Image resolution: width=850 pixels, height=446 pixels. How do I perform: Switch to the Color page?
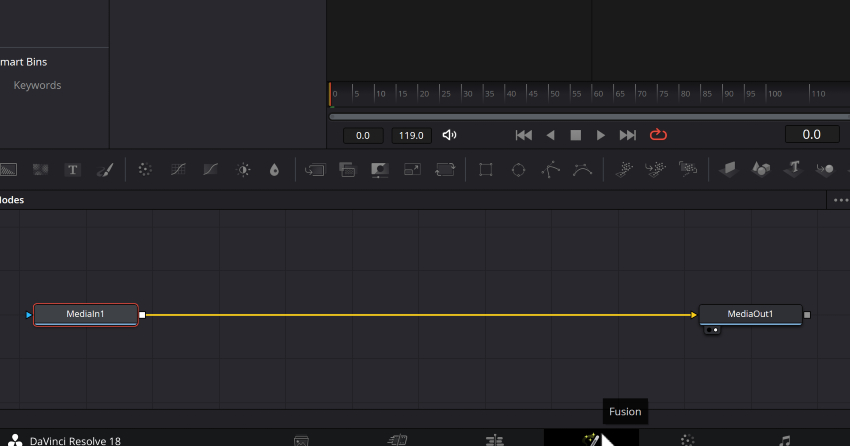(687, 440)
